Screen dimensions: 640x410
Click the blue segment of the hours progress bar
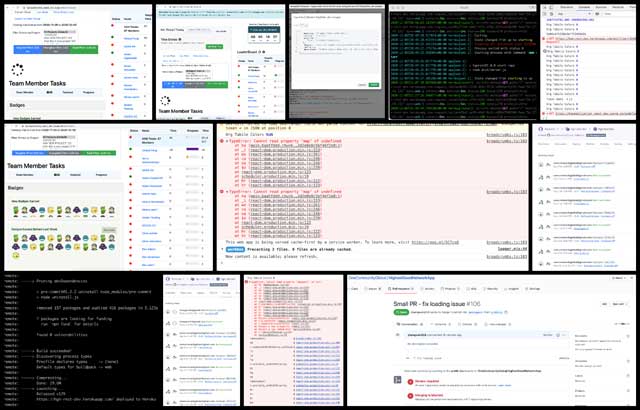pyautogui.click(x=28, y=49)
